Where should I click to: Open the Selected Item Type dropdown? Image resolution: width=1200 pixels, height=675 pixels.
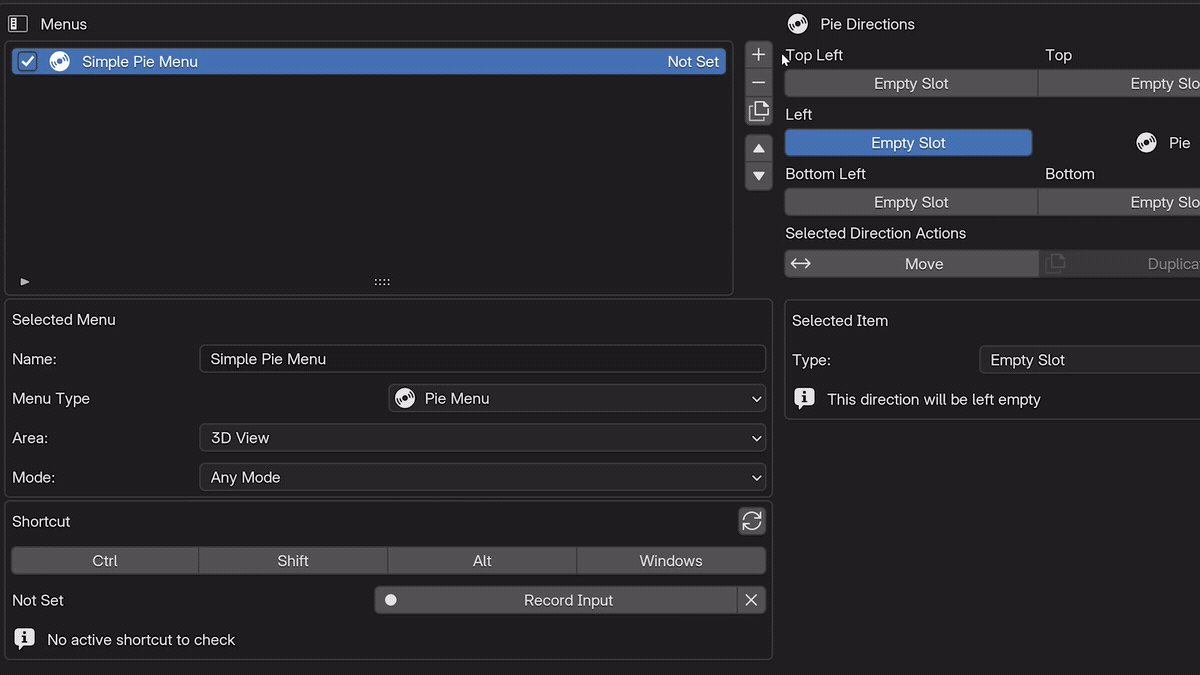tap(1089, 360)
